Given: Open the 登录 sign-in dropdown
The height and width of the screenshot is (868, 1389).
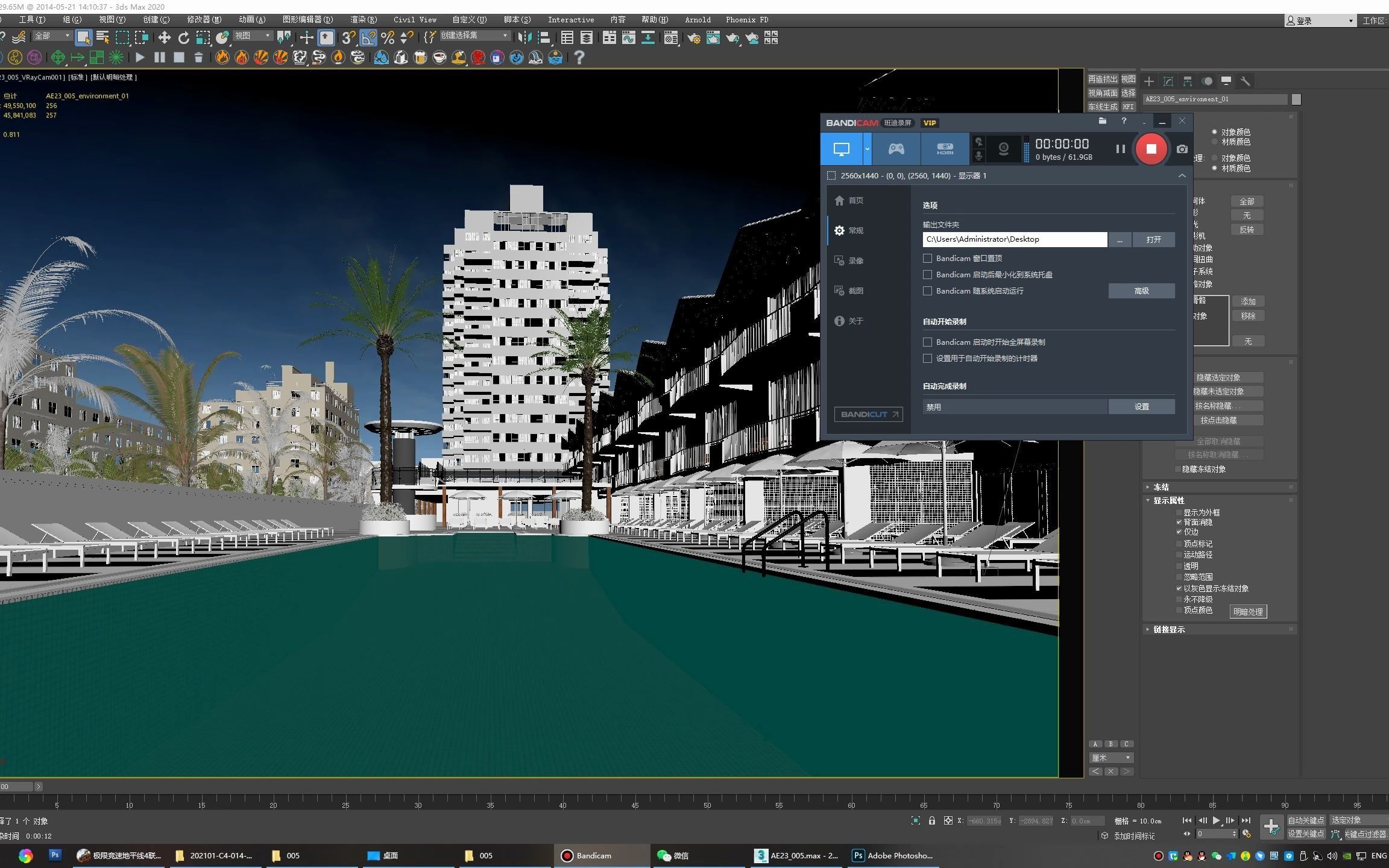Looking at the screenshot, I should (x=1320, y=20).
